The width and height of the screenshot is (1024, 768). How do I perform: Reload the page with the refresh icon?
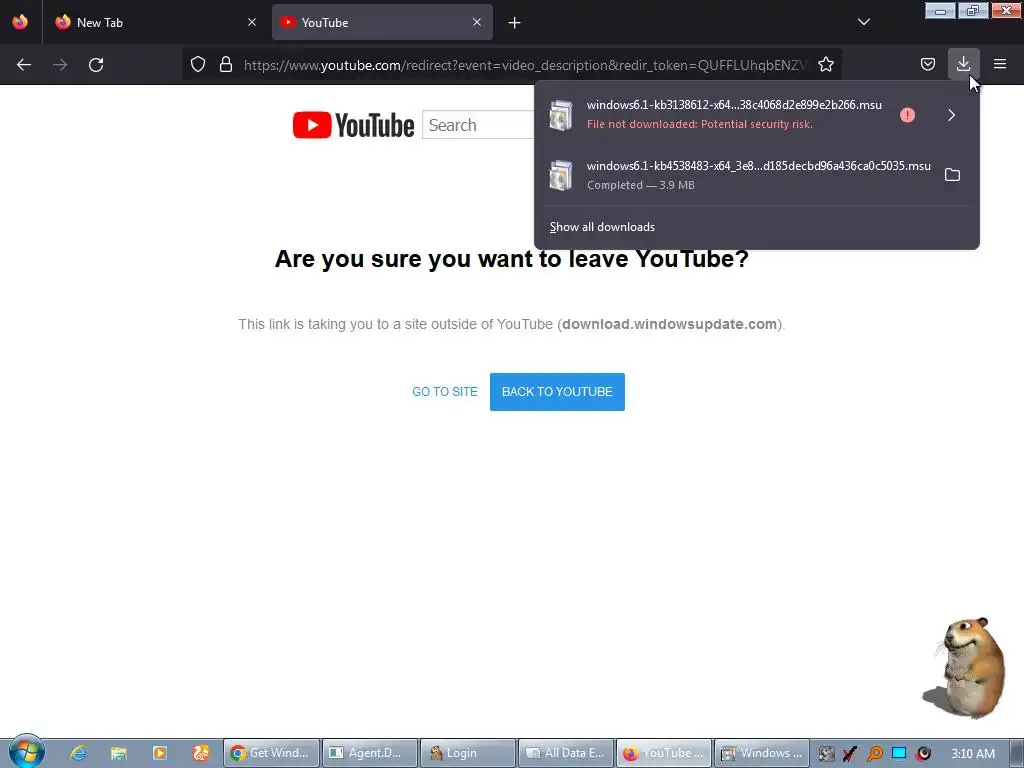[96, 65]
